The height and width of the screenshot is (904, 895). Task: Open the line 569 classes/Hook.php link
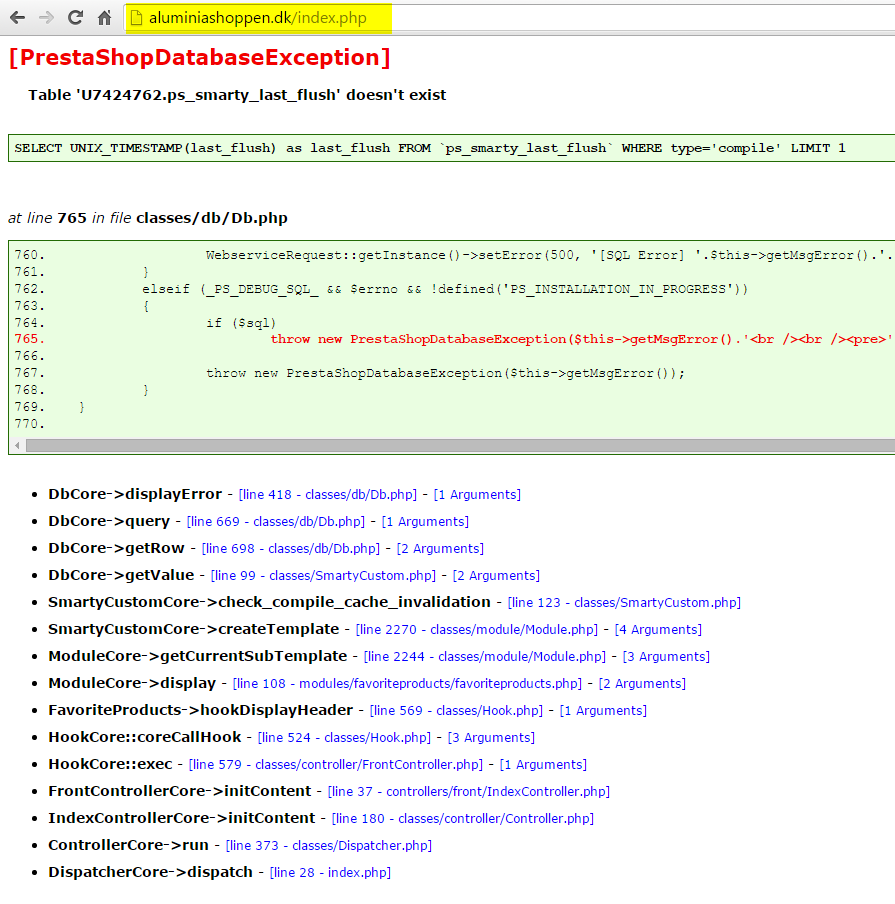tap(456, 711)
